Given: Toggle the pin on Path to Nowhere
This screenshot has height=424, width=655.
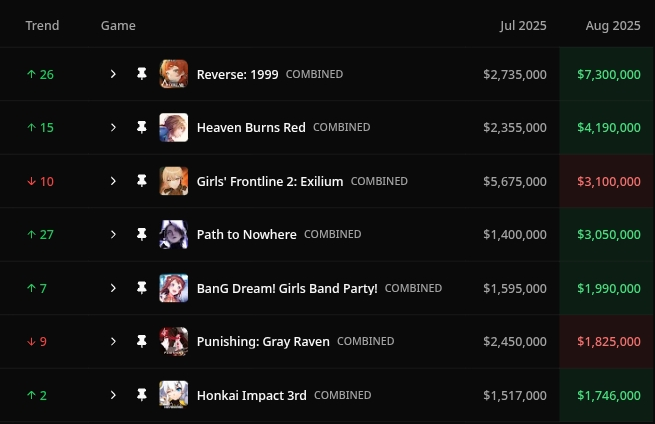Looking at the screenshot, I should pos(142,234).
